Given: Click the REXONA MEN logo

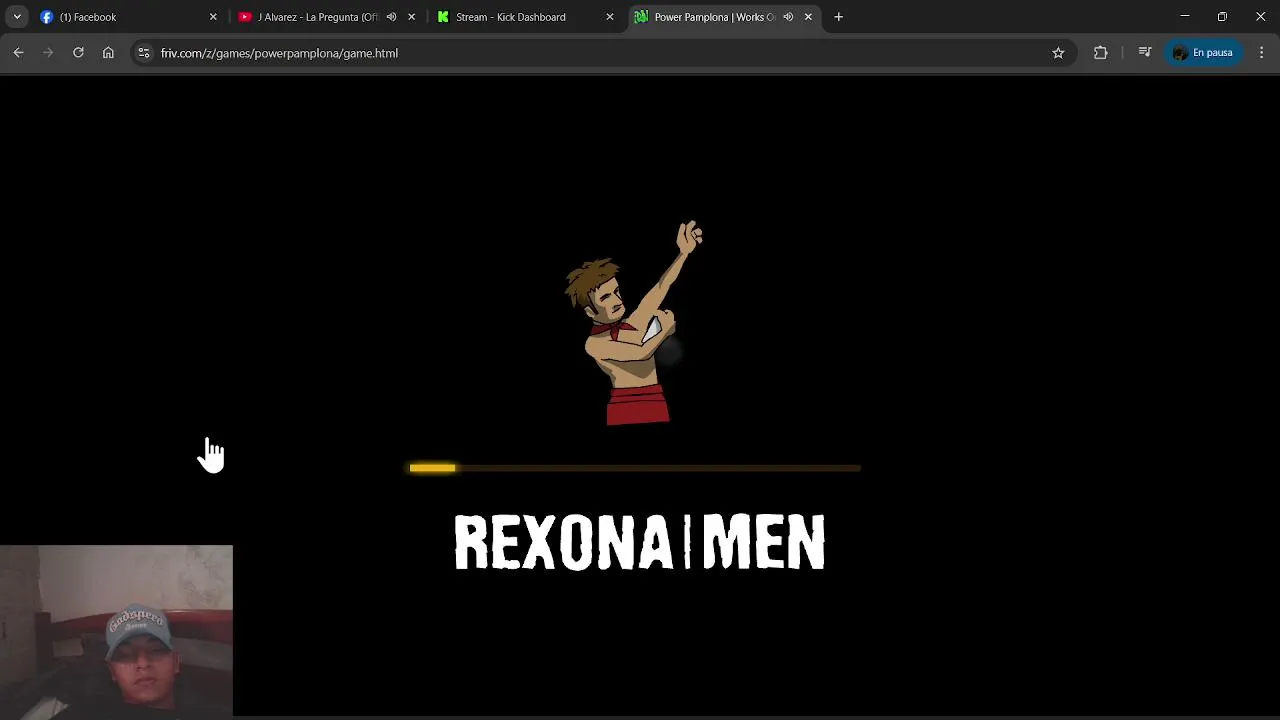Looking at the screenshot, I should [x=640, y=543].
